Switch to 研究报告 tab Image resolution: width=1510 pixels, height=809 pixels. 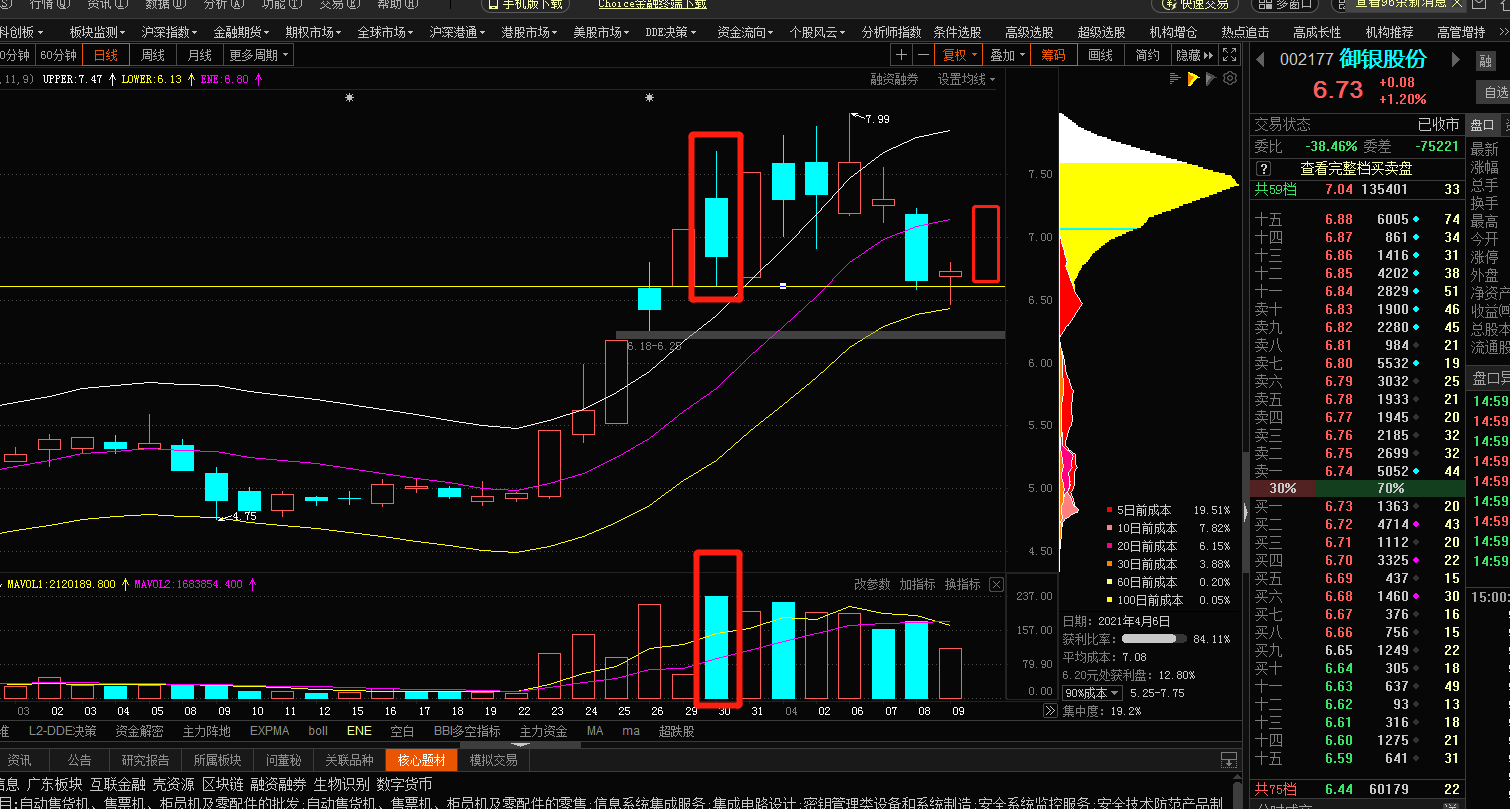pos(145,760)
